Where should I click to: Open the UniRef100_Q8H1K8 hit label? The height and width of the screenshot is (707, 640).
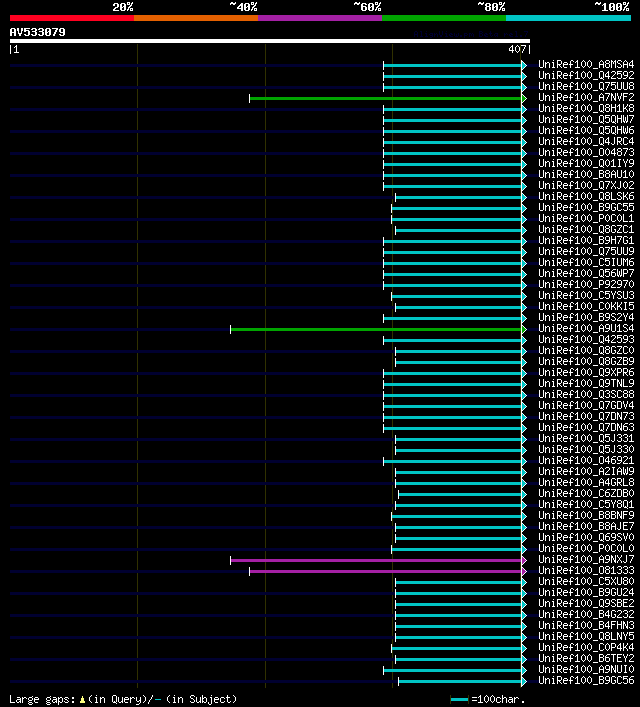[x=586, y=108]
